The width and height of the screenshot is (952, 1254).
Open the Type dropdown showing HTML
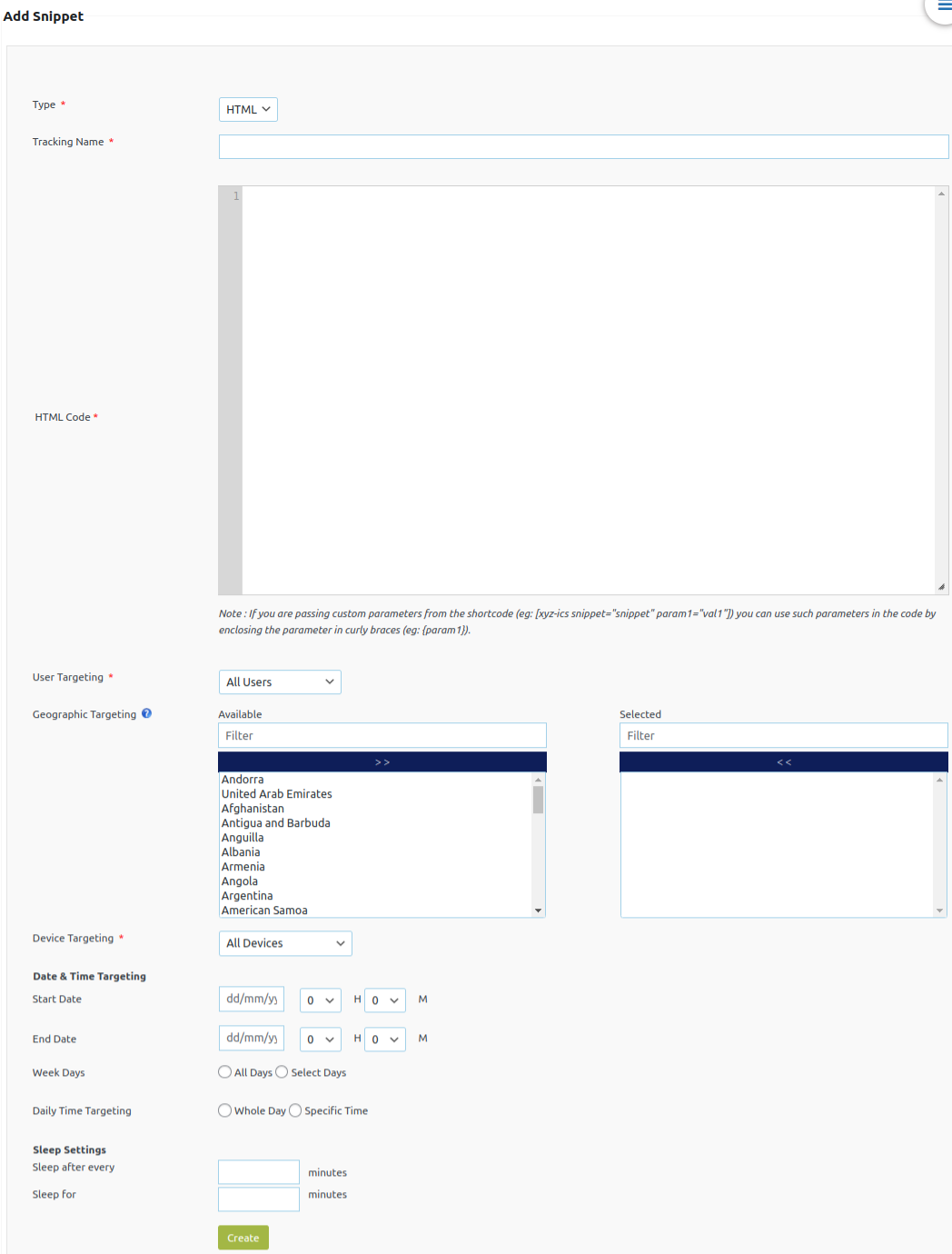[247, 109]
